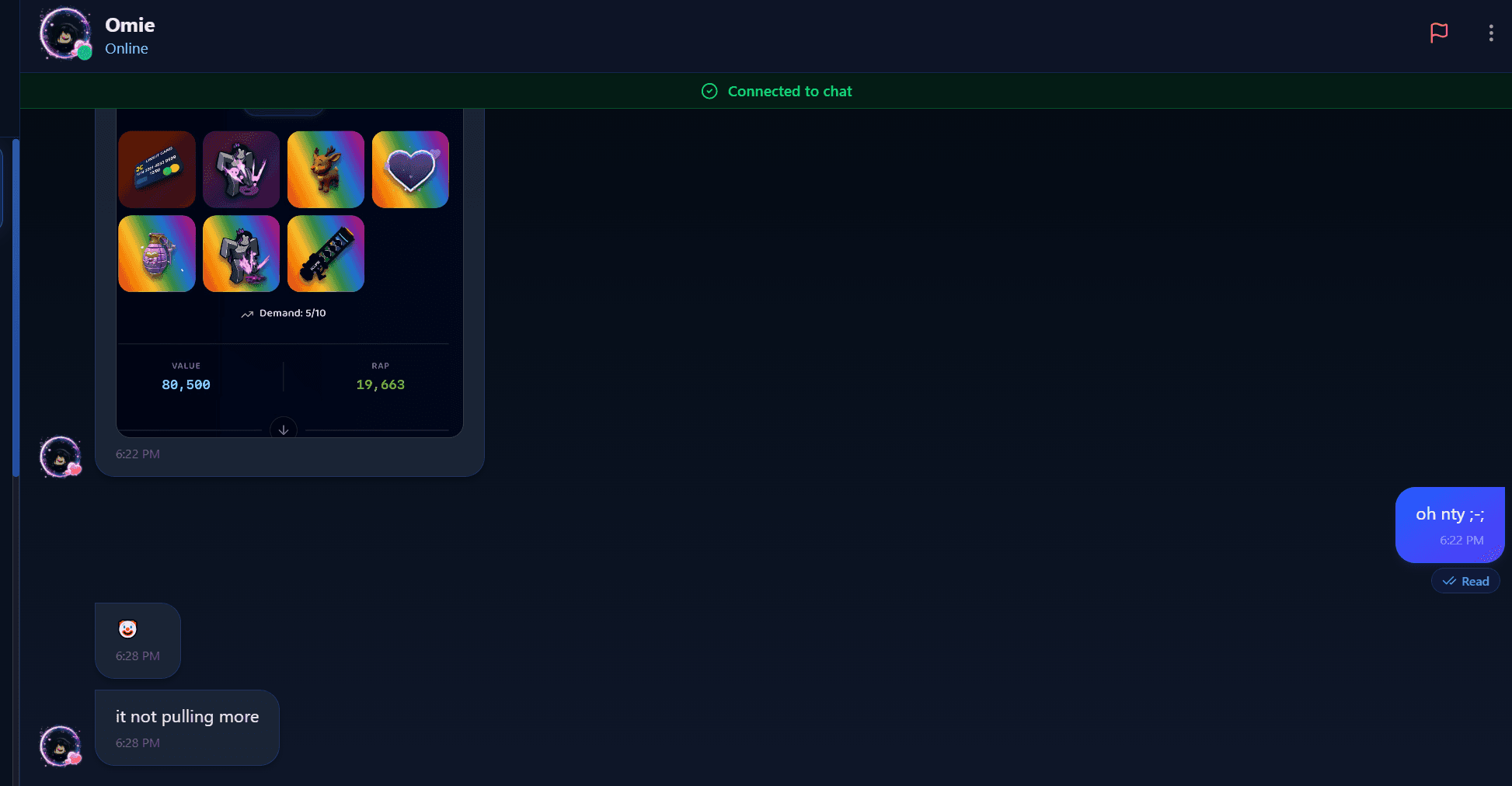Click the Online status label
The image size is (1512, 786).
coord(127,48)
